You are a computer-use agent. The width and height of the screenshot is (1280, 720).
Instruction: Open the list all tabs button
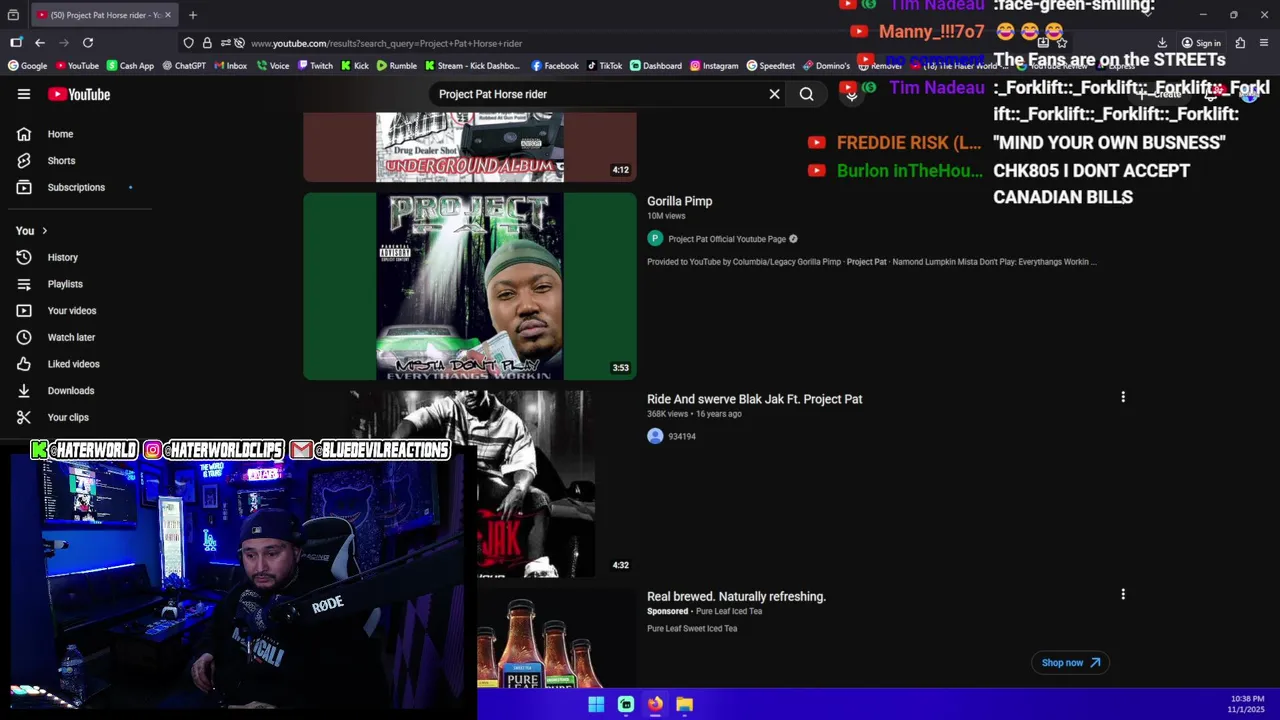13,15
